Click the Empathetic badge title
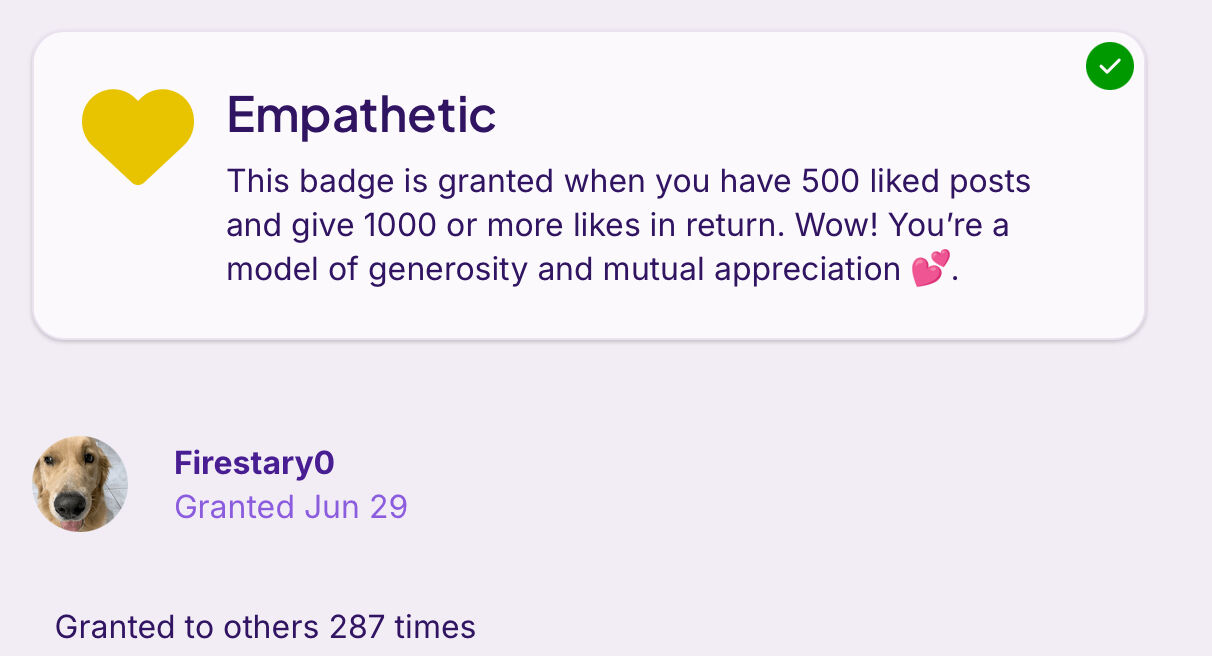 point(361,115)
